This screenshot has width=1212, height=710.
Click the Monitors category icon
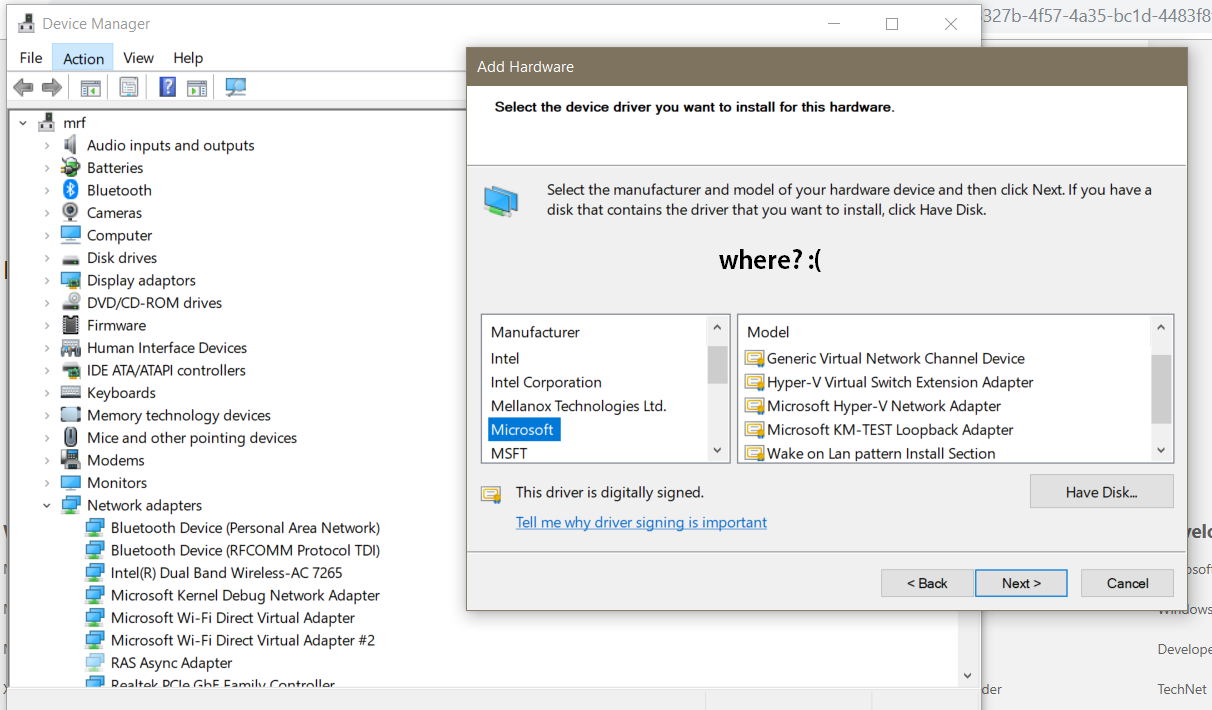pos(70,483)
